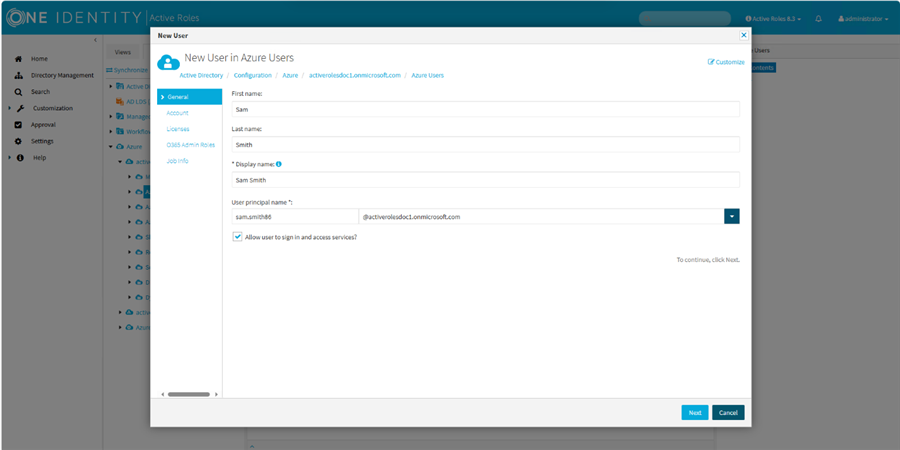Screen dimensions: 900x450
Task: Click the One Identity logo
Action: tap(73, 18)
